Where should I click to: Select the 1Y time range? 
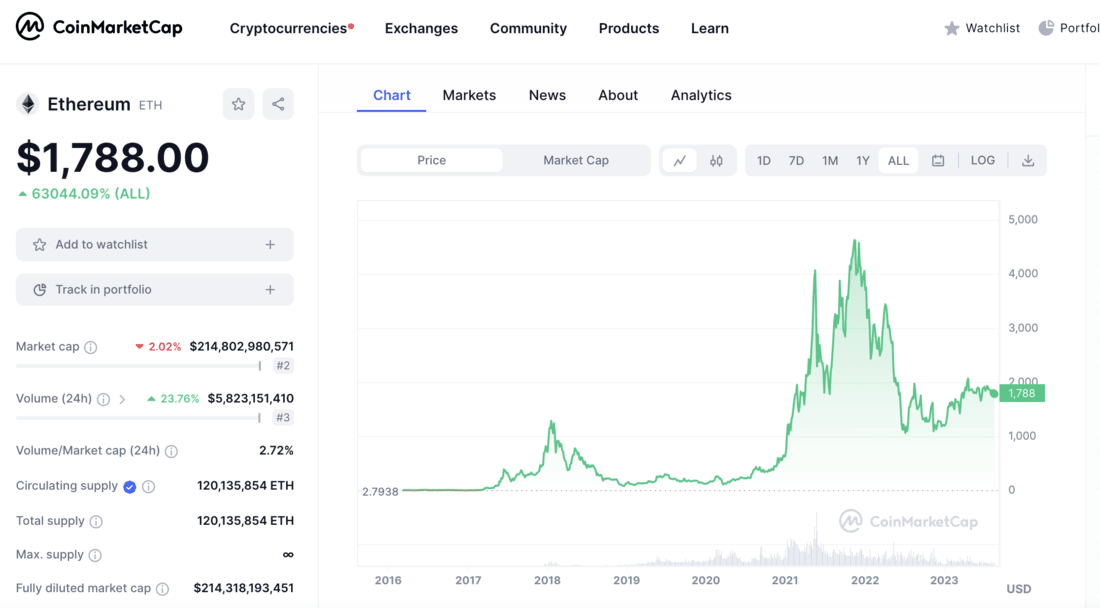point(863,161)
